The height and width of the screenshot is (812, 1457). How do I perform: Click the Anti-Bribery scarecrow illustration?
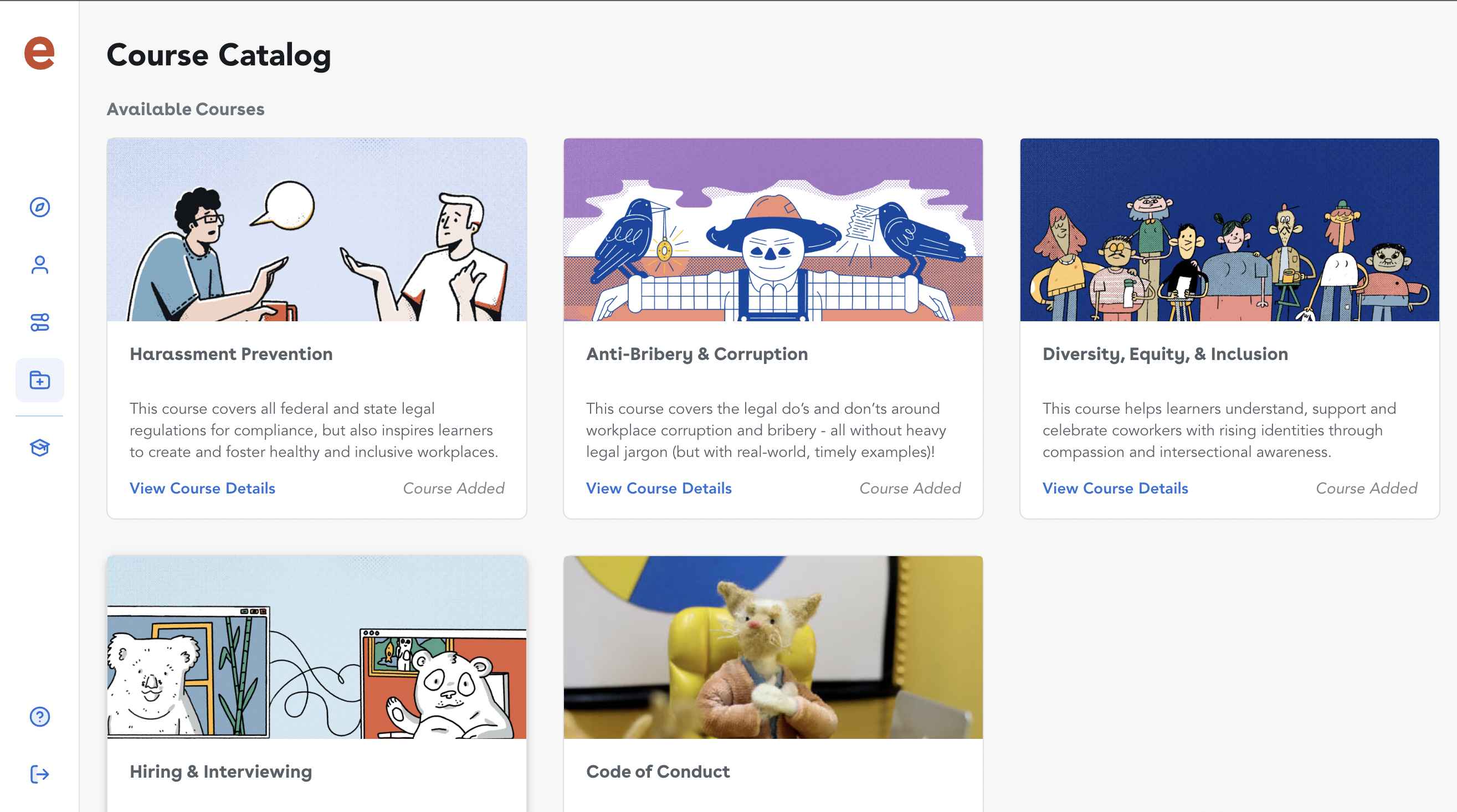point(773,229)
